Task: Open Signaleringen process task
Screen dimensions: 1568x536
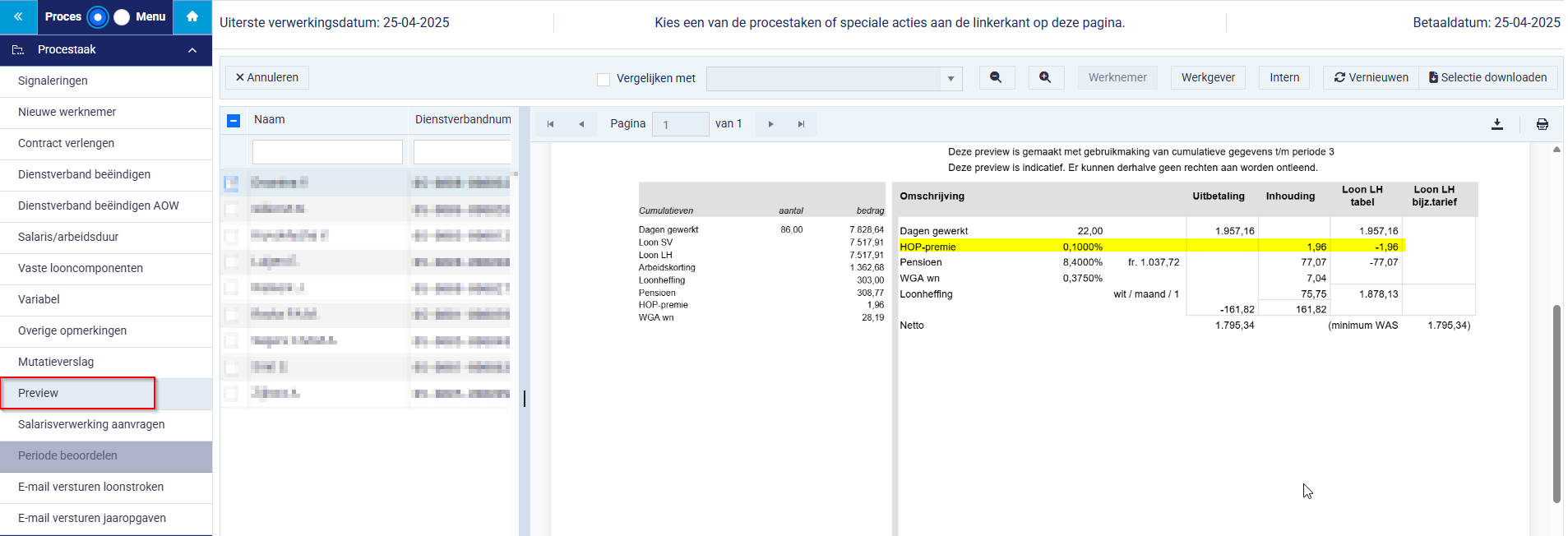Action: (x=106, y=81)
